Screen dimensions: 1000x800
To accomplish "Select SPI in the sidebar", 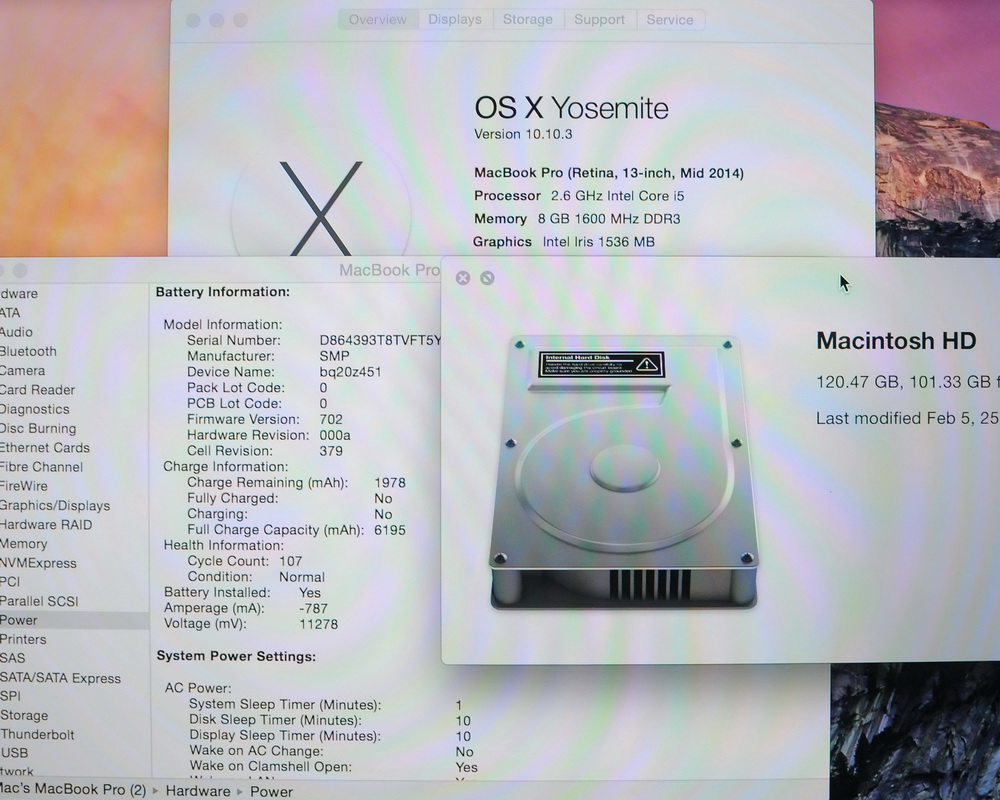I will pos(10,696).
